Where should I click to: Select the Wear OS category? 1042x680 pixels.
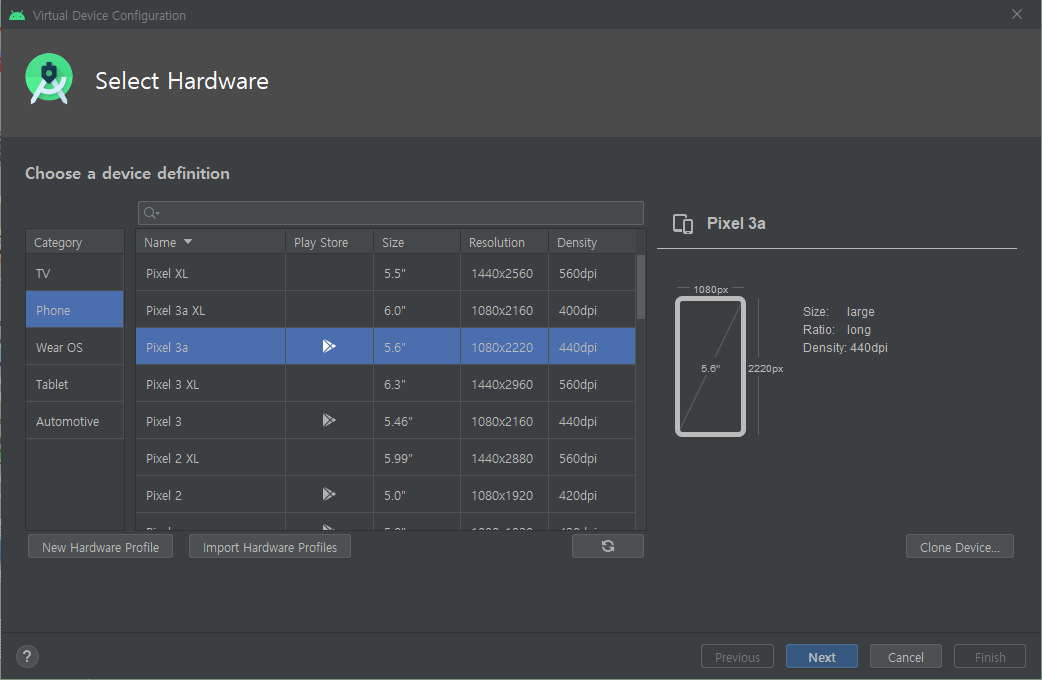(x=74, y=348)
